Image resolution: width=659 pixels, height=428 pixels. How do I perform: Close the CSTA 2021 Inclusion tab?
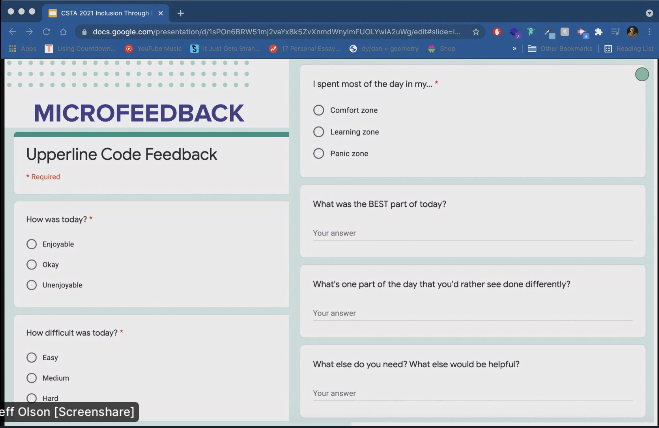pos(161,13)
